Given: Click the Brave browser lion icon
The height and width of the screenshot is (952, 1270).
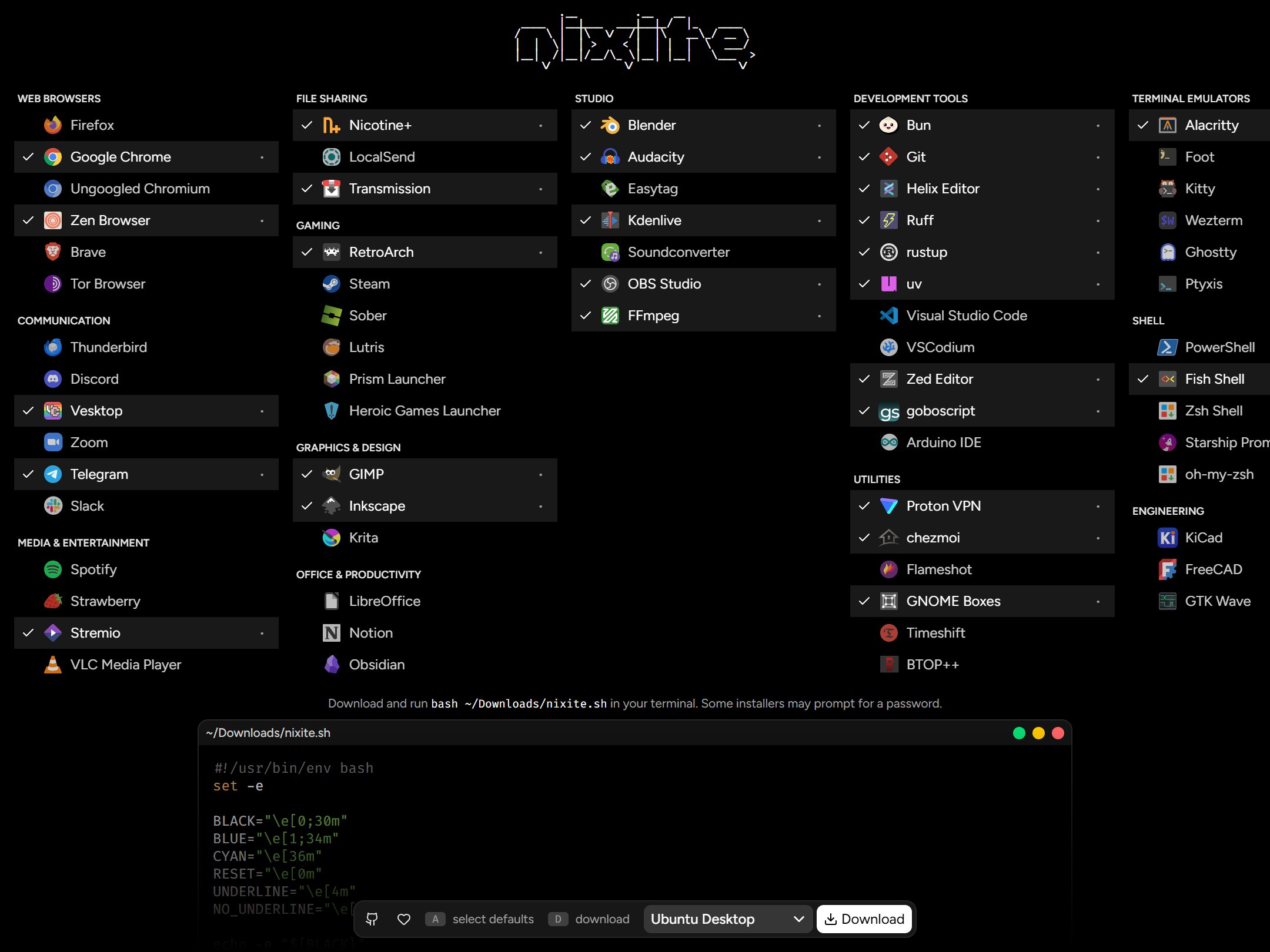Looking at the screenshot, I should coord(53,252).
